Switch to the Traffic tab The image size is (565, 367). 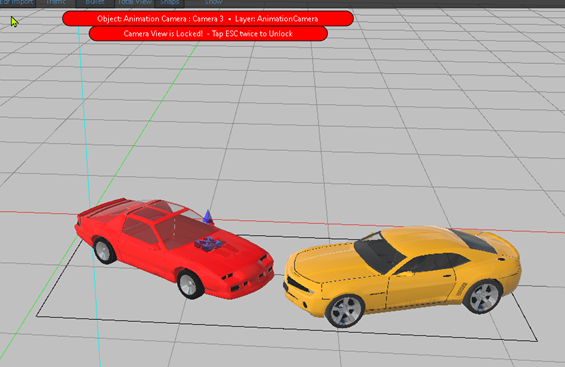(56, 3)
